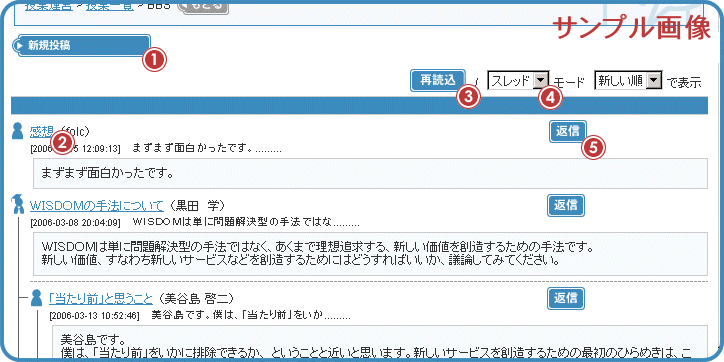The width and height of the screenshot is (724, 362).
Task: Click the timestamp 2006-03-13 10:52:46
Action: click(94, 316)
